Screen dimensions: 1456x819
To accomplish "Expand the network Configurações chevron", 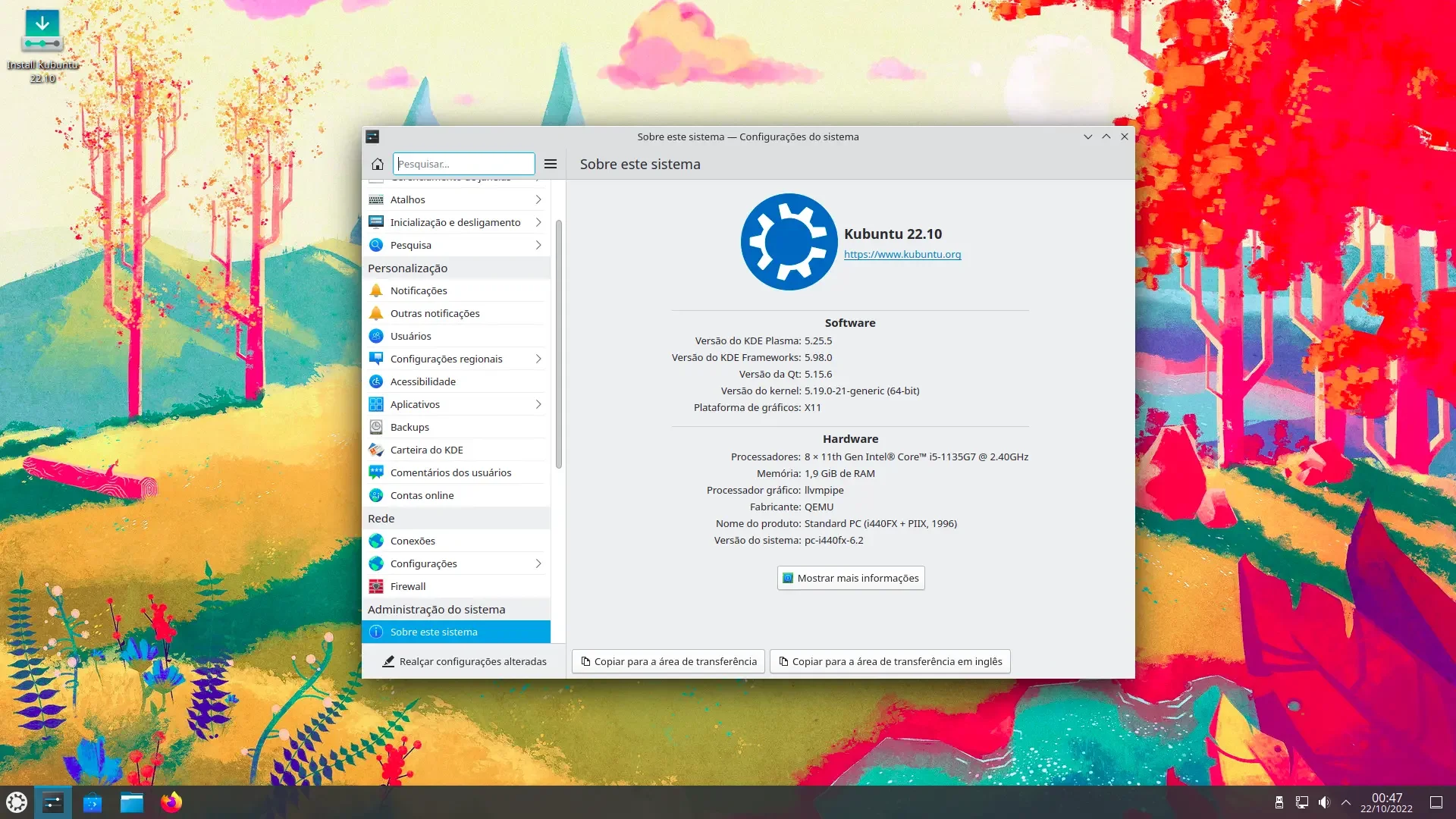I will pyautogui.click(x=538, y=563).
